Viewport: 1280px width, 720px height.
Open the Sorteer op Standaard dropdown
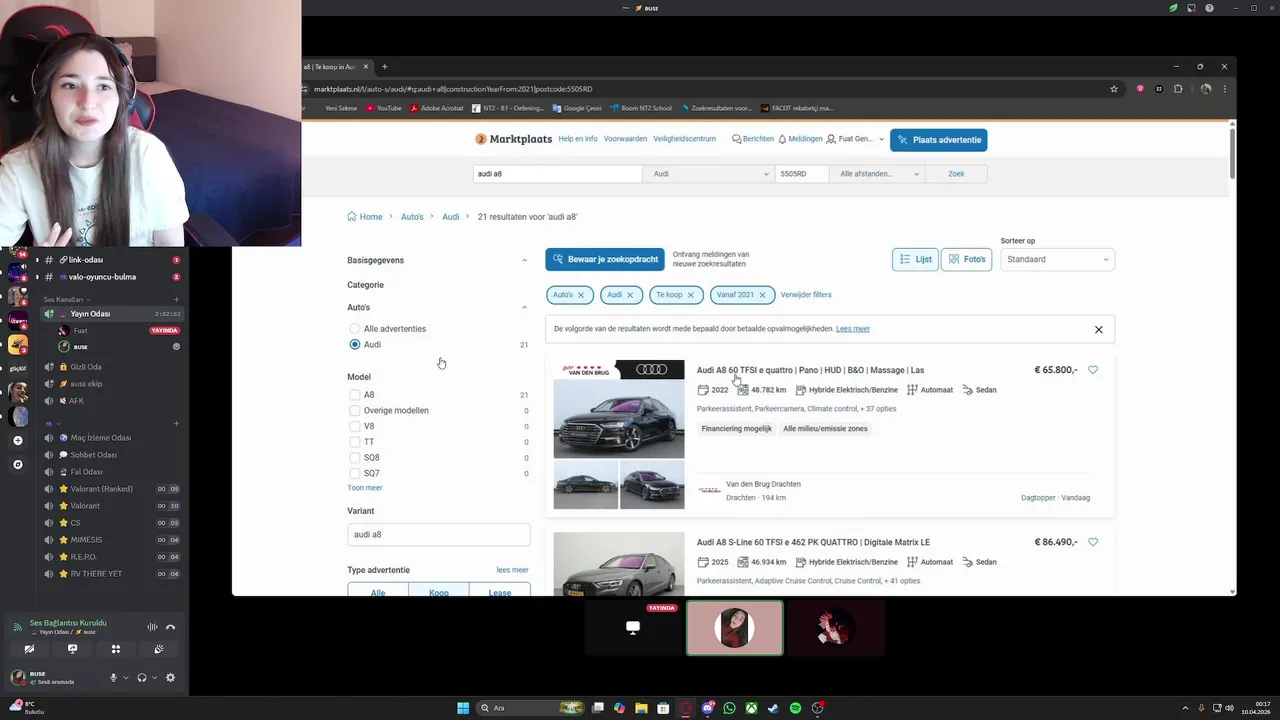pyautogui.click(x=1057, y=259)
